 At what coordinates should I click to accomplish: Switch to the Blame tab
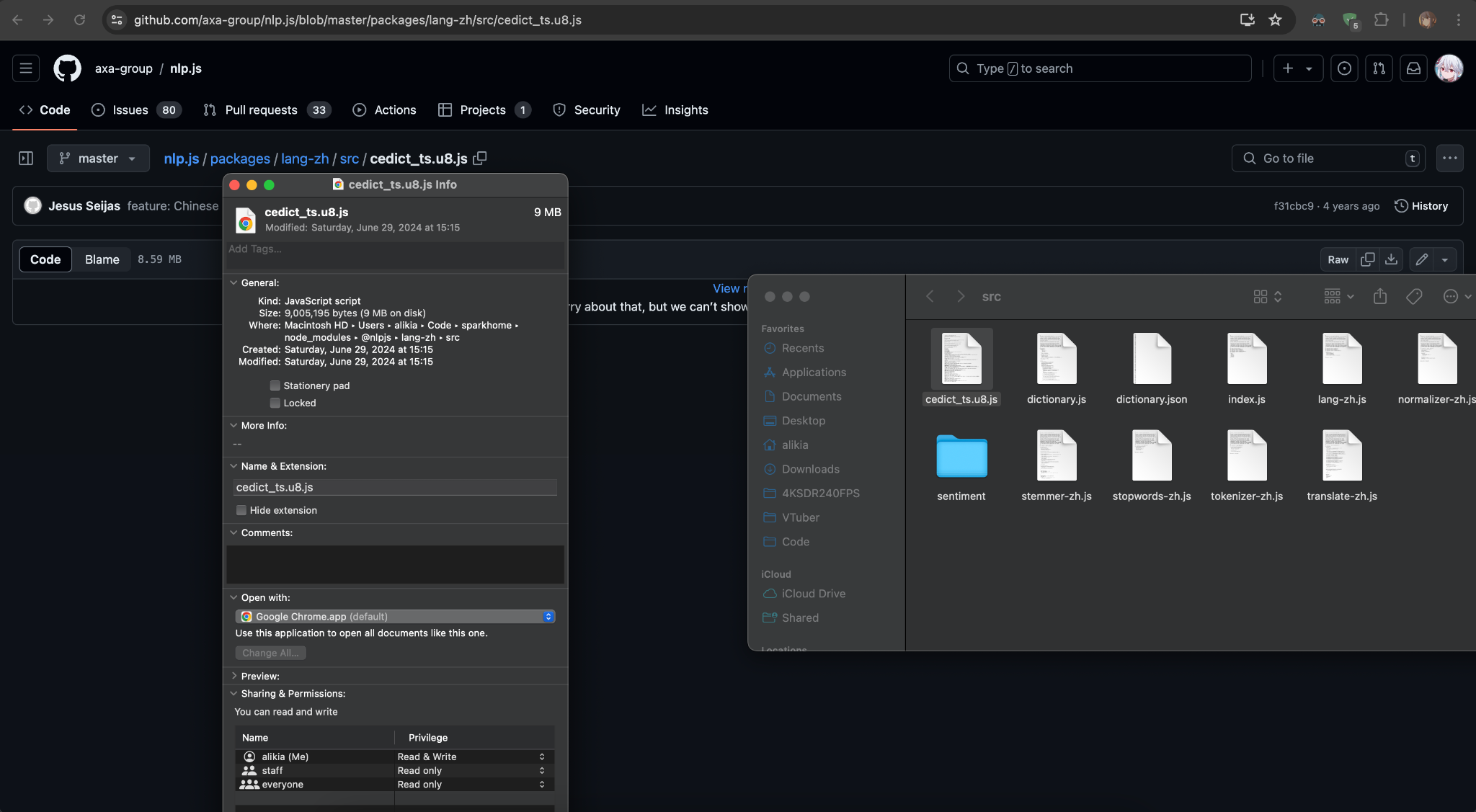coord(102,259)
